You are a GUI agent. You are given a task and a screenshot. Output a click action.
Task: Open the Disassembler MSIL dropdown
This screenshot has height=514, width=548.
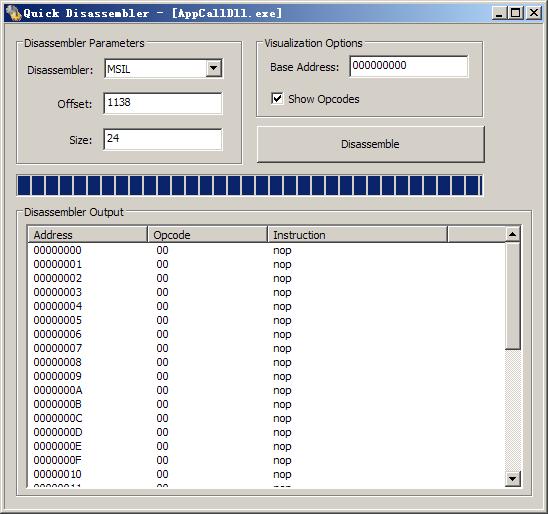pyautogui.click(x=214, y=68)
